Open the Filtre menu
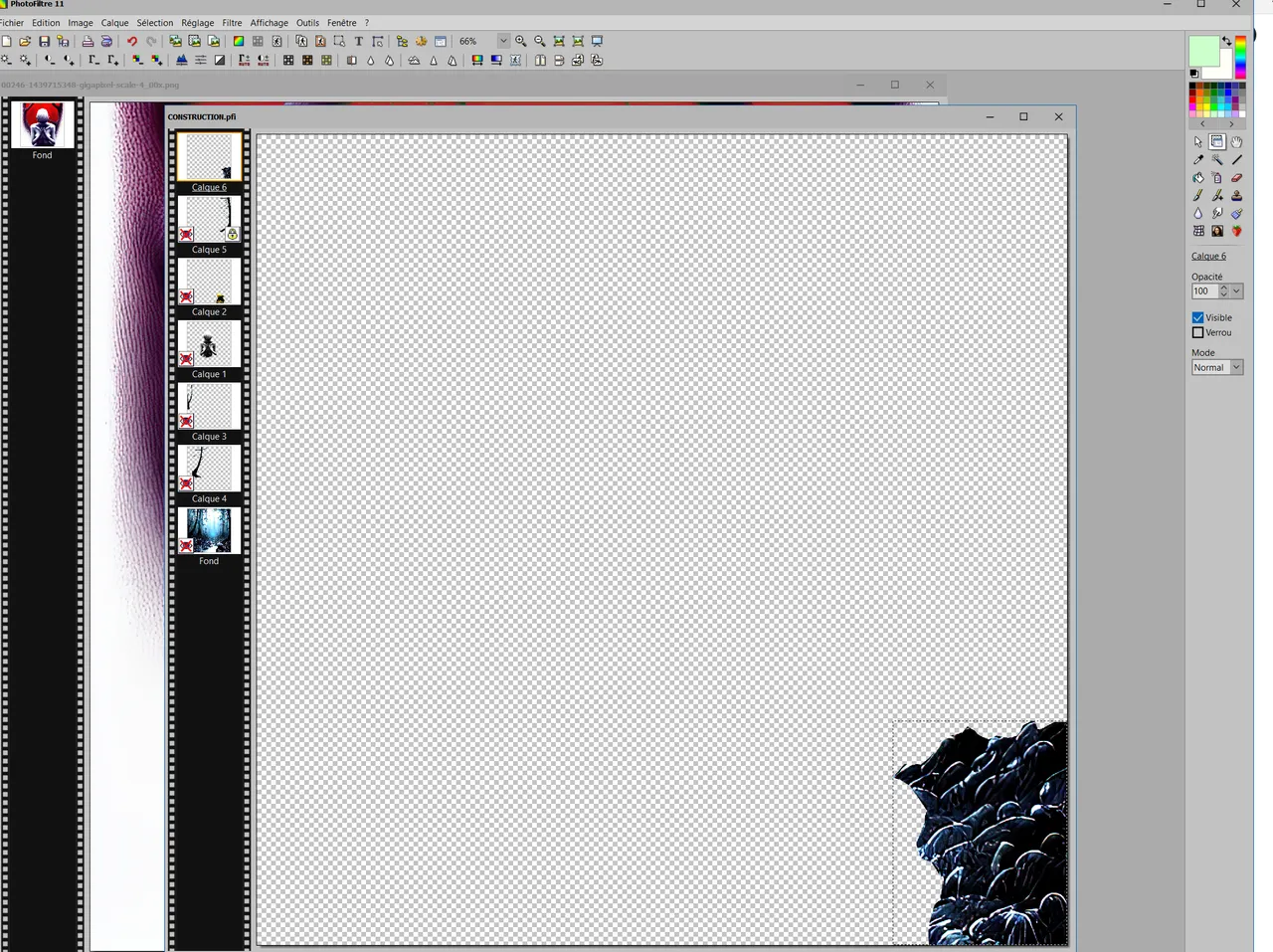1273x952 pixels. click(232, 23)
